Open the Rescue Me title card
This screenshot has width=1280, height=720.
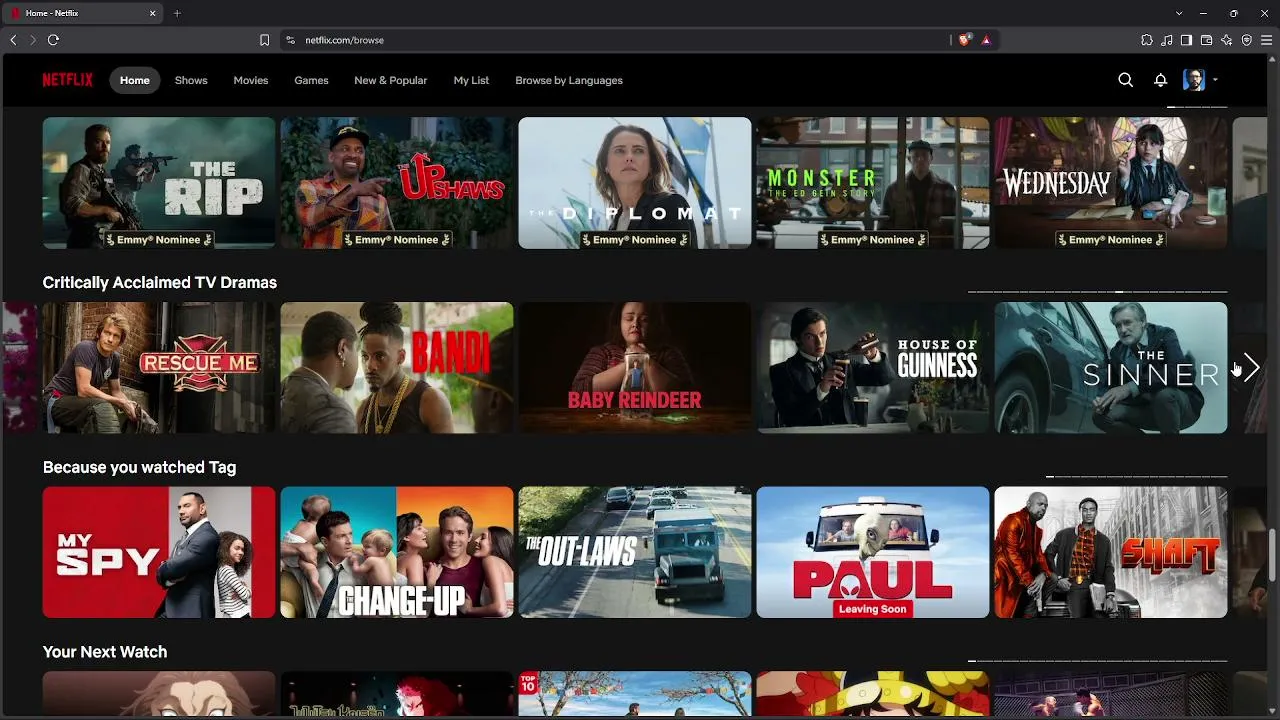pos(159,368)
